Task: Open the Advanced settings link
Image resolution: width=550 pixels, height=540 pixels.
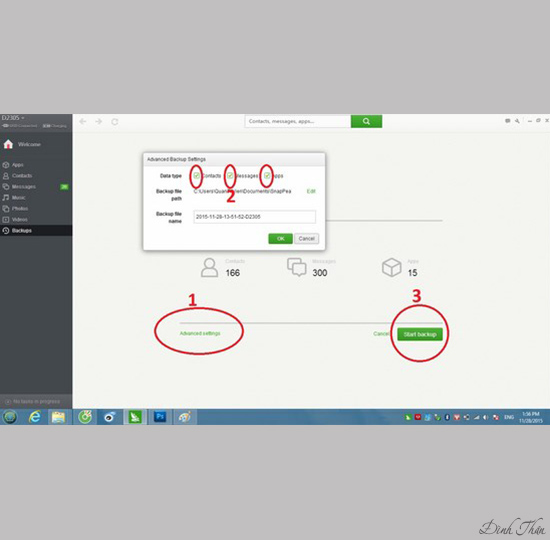Action: 200,333
